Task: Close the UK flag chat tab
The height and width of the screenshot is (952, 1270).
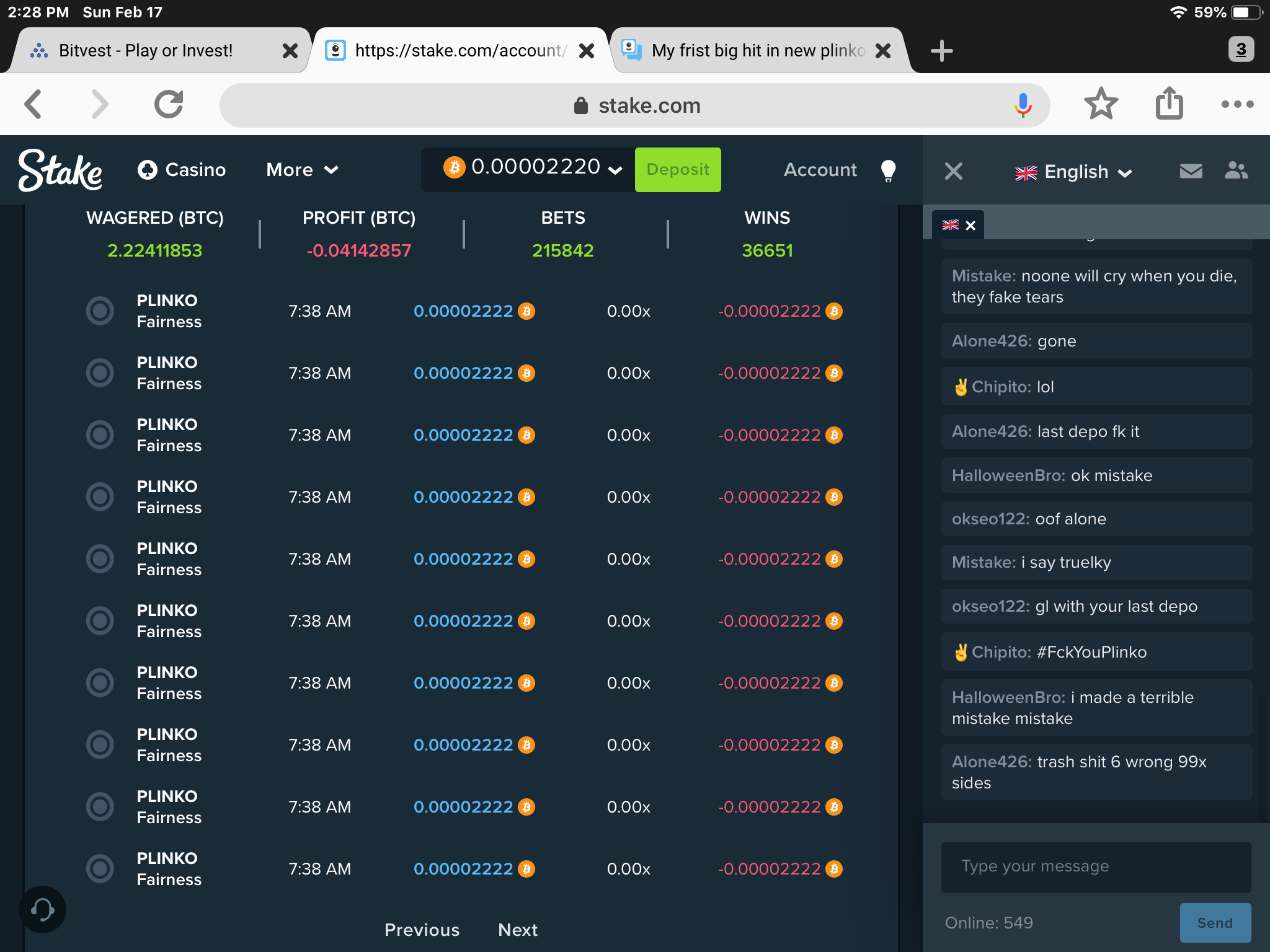Action: click(970, 226)
